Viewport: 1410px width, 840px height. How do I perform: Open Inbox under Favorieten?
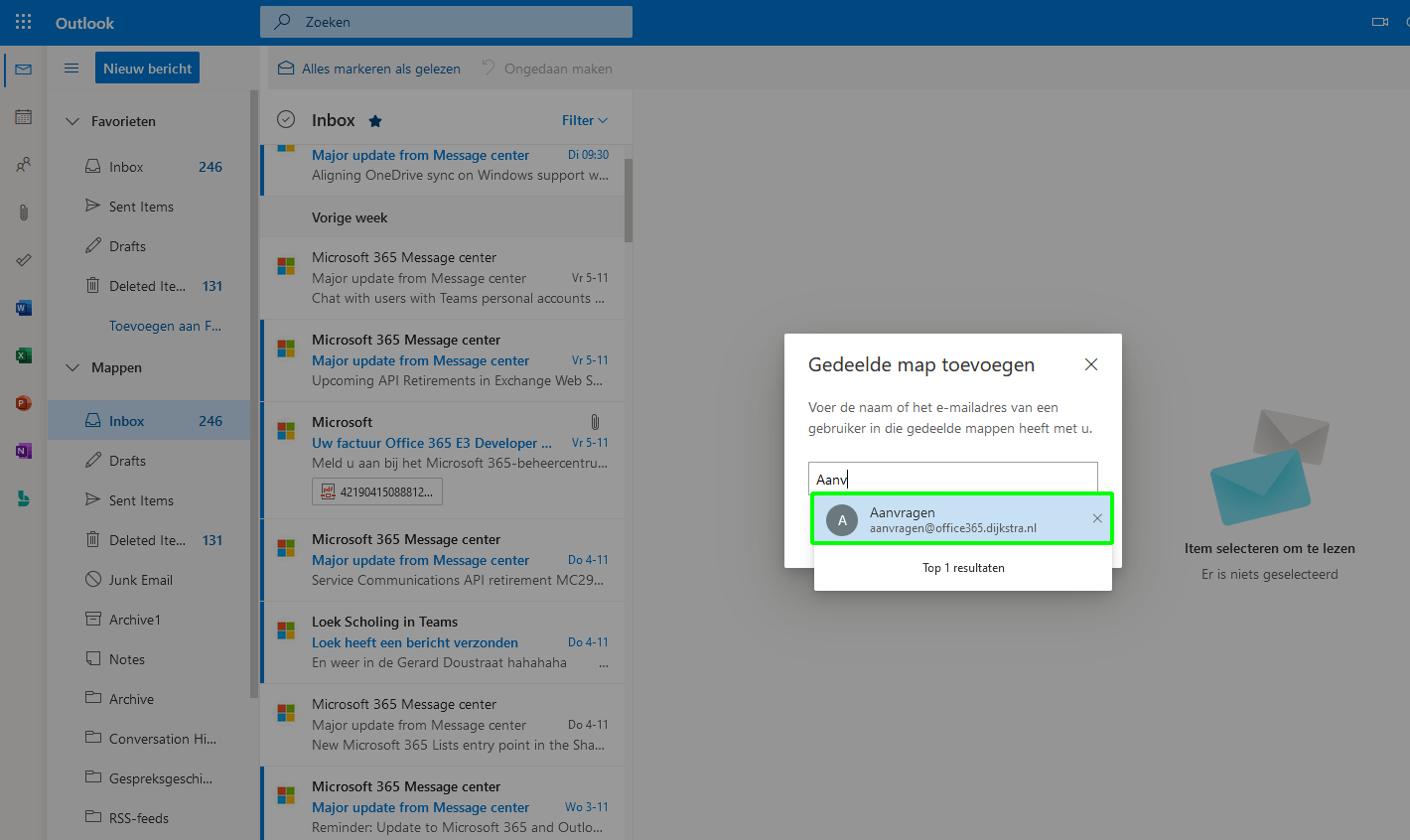coord(150,167)
